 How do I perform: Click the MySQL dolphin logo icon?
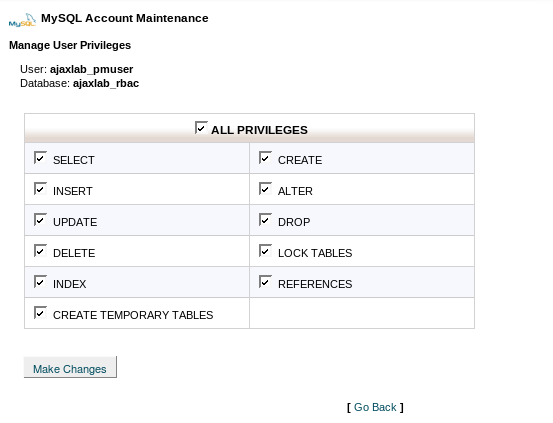coord(22,20)
